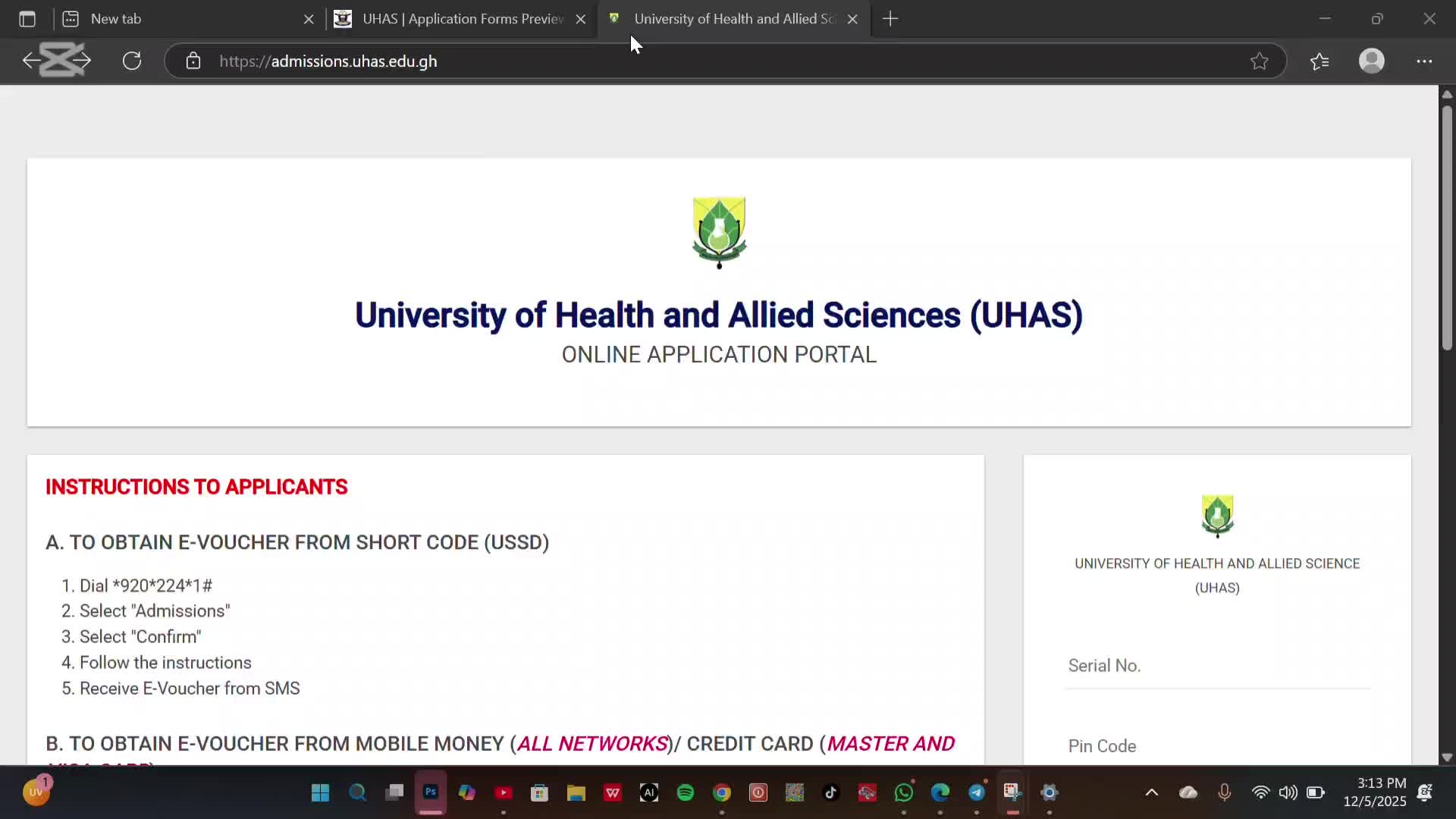This screenshot has width=1456, height=819.
Task: Open the Settings gear app in the taskbar
Action: [1049, 792]
